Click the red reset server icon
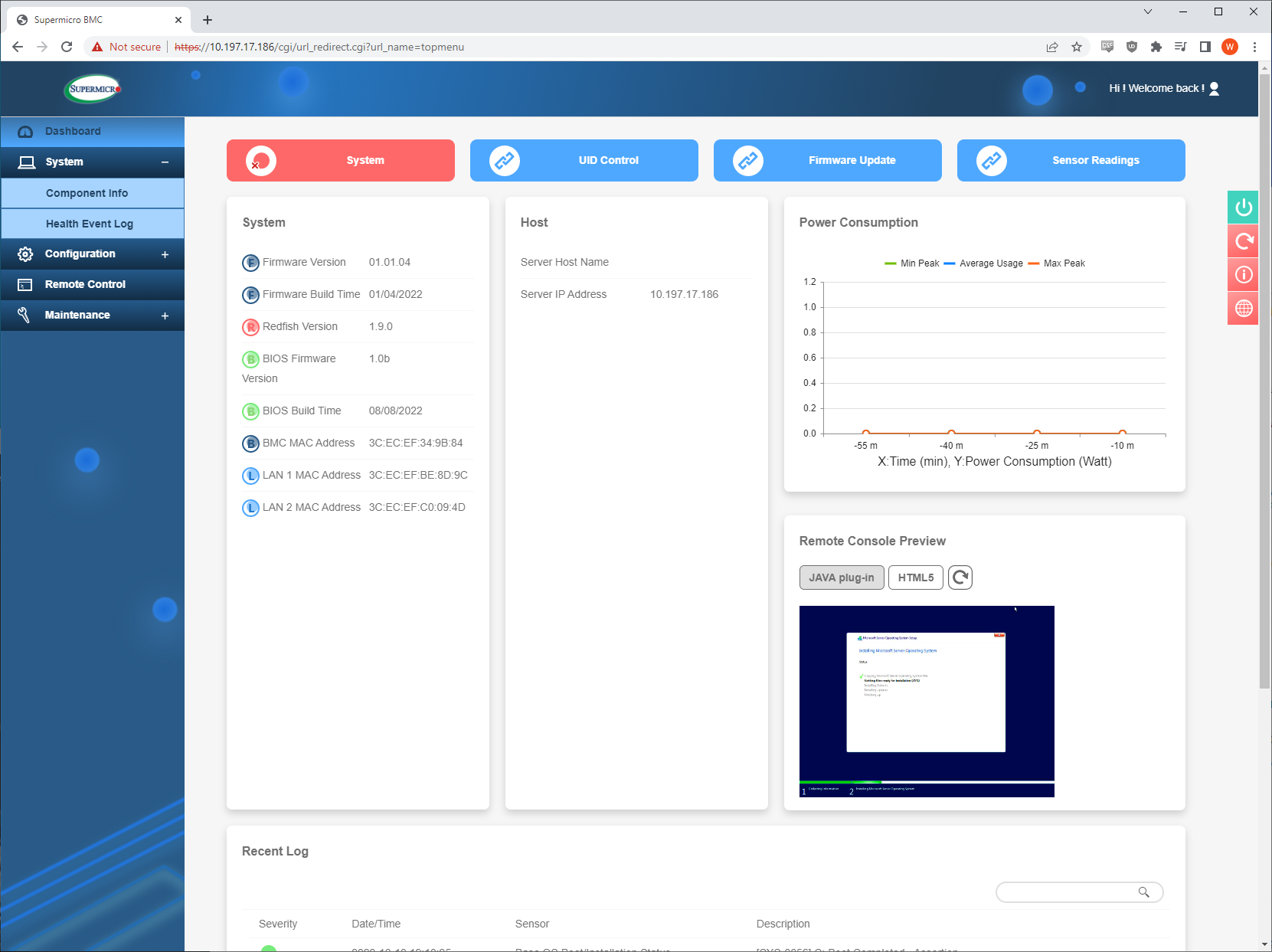Viewport: 1272px width, 952px height. [1243, 241]
